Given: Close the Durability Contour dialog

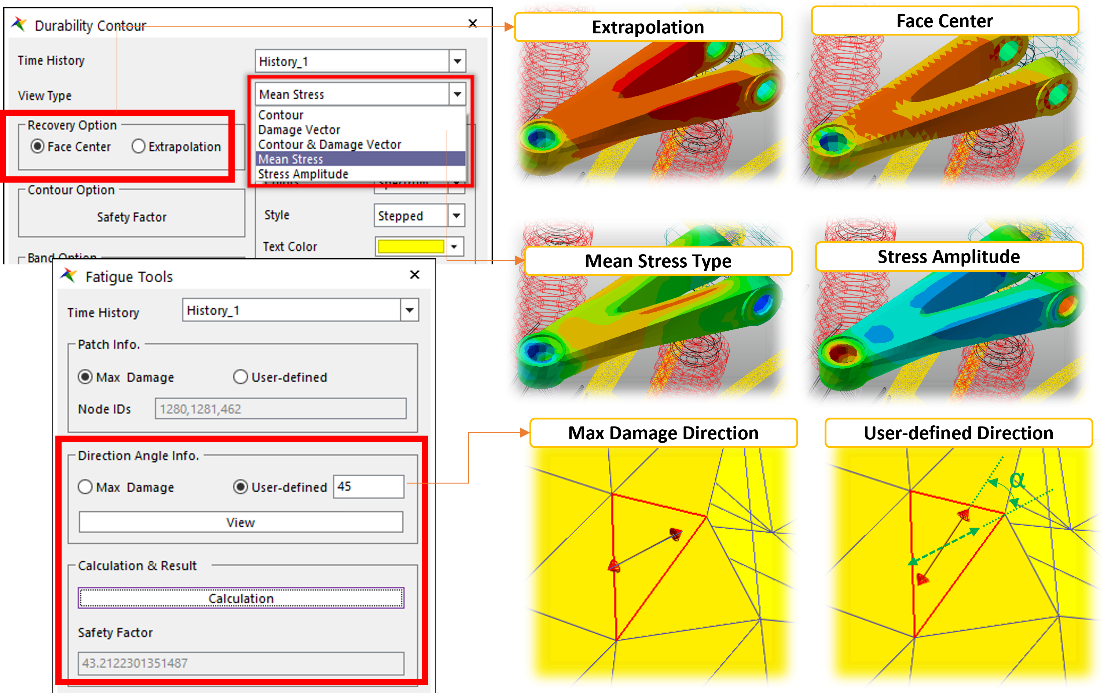Looking at the screenshot, I should coord(473,24).
